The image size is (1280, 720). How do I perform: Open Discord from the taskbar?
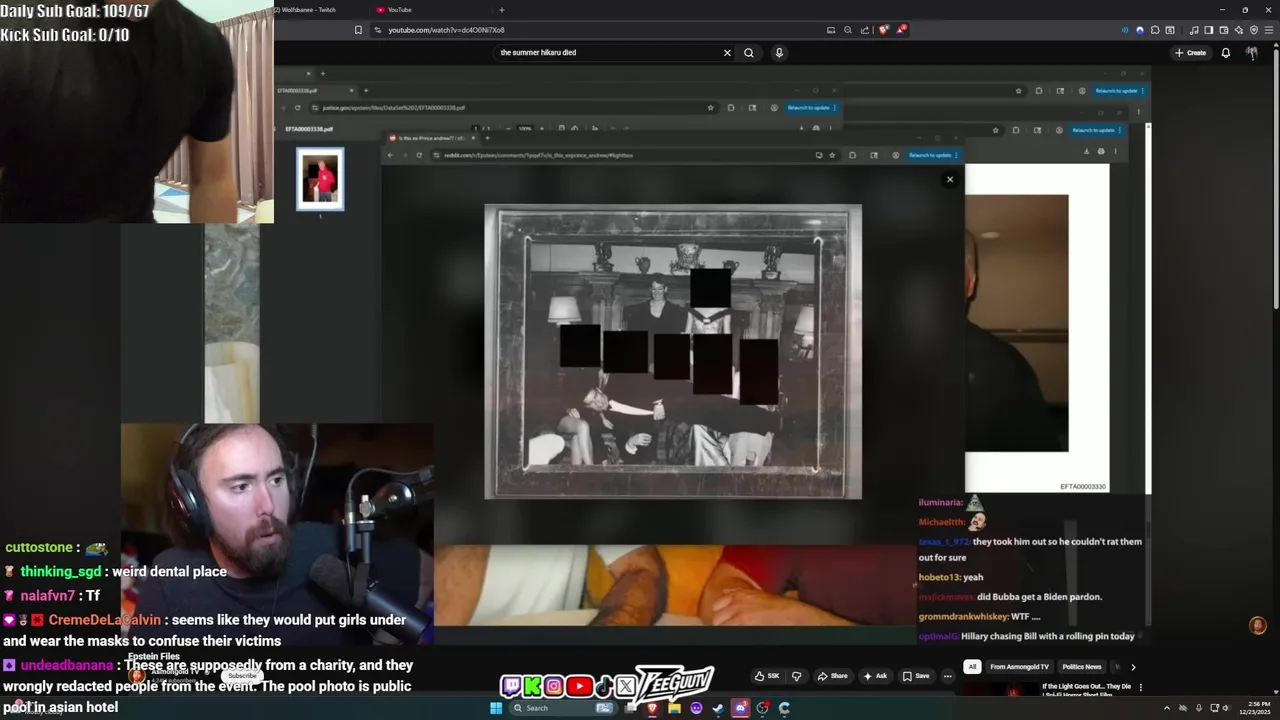coord(741,708)
